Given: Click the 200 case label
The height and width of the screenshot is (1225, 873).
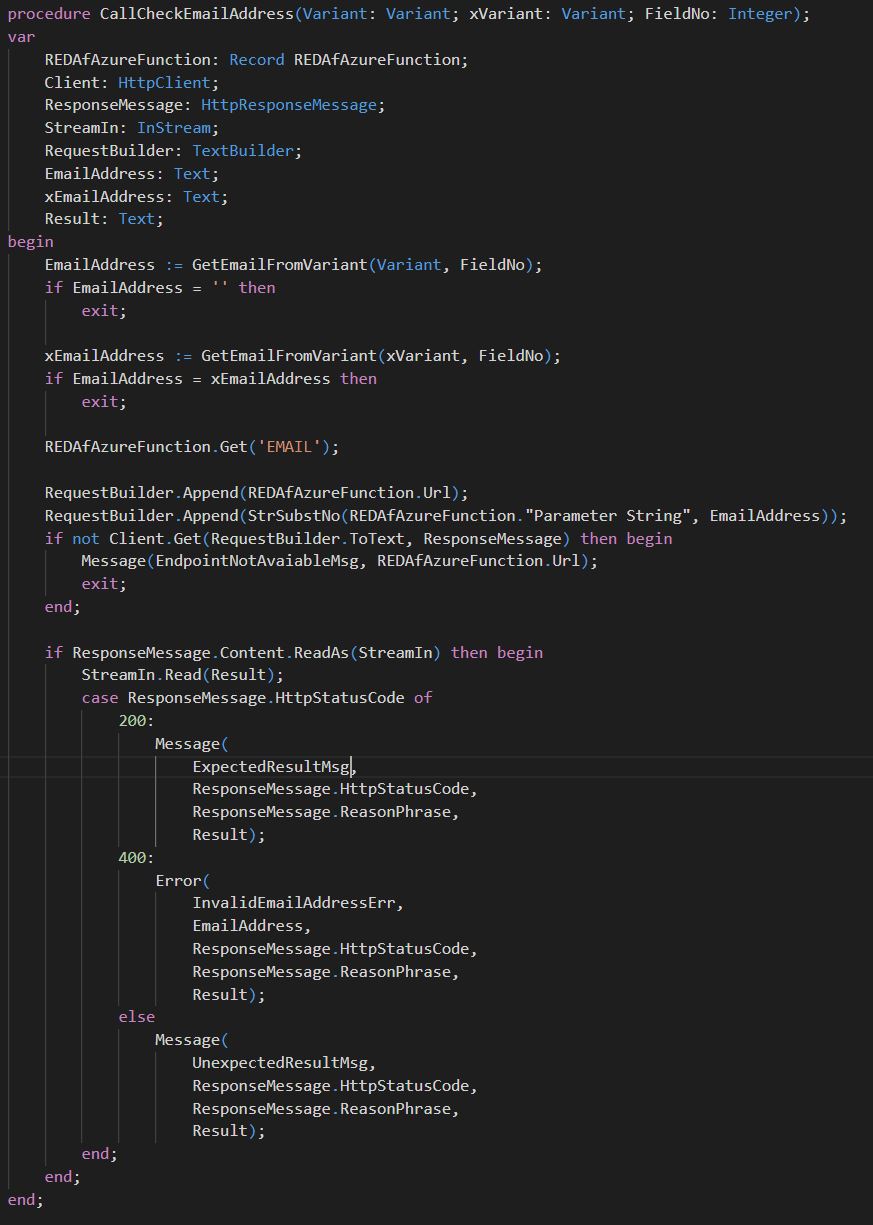Looking at the screenshot, I should [x=132, y=720].
